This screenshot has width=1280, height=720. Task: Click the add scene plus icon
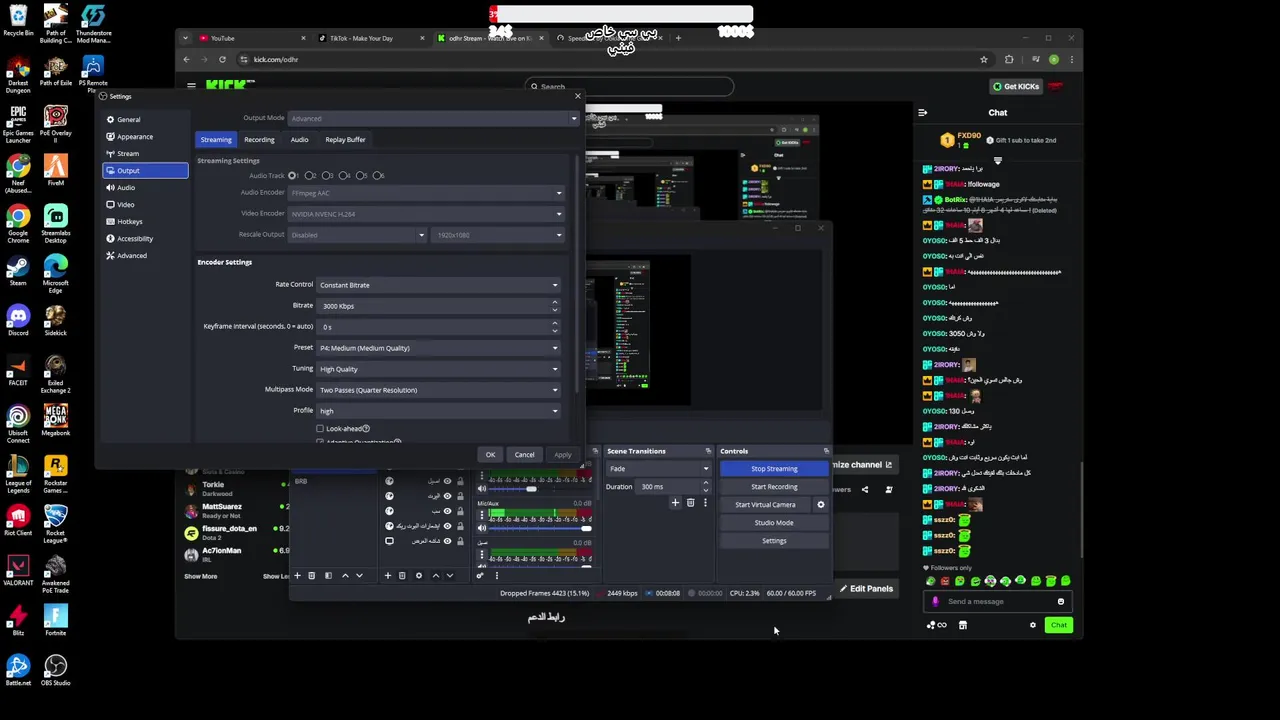297,575
